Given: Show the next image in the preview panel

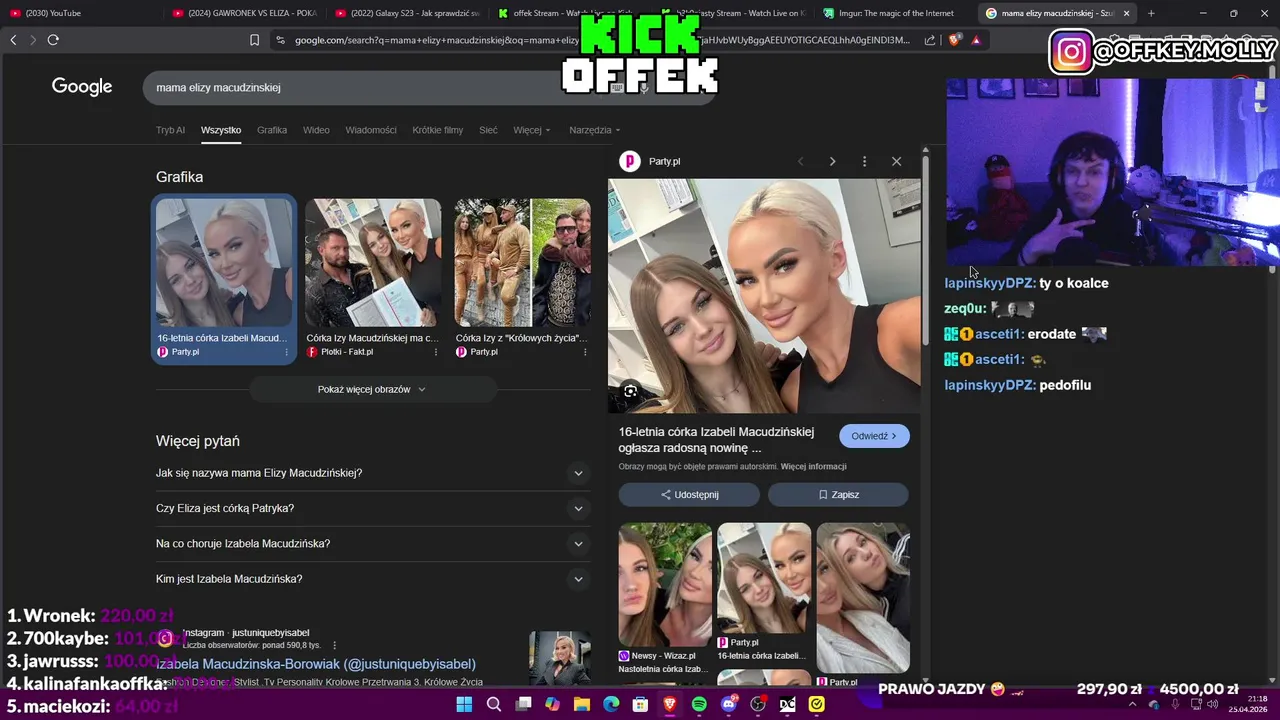Looking at the screenshot, I should [x=832, y=161].
